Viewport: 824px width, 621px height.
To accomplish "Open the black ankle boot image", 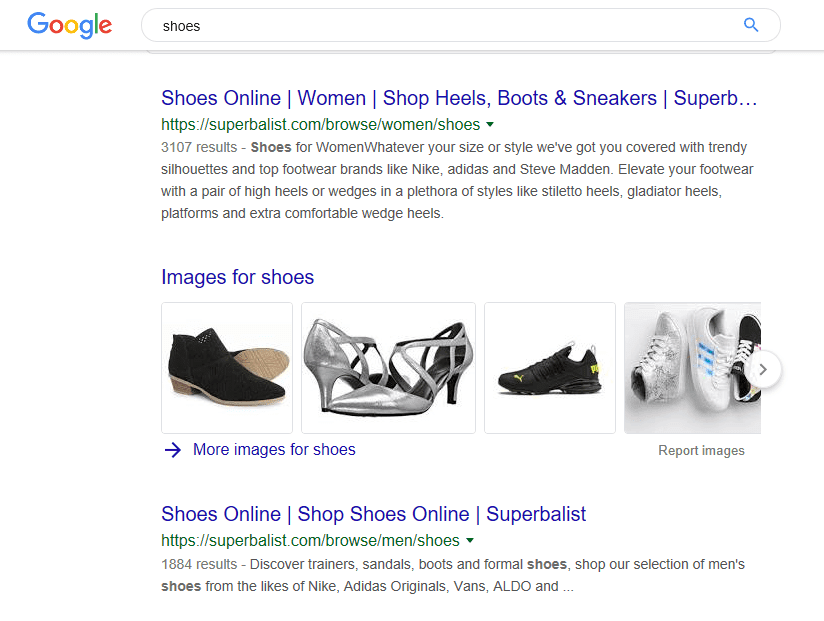I will point(227,368).
